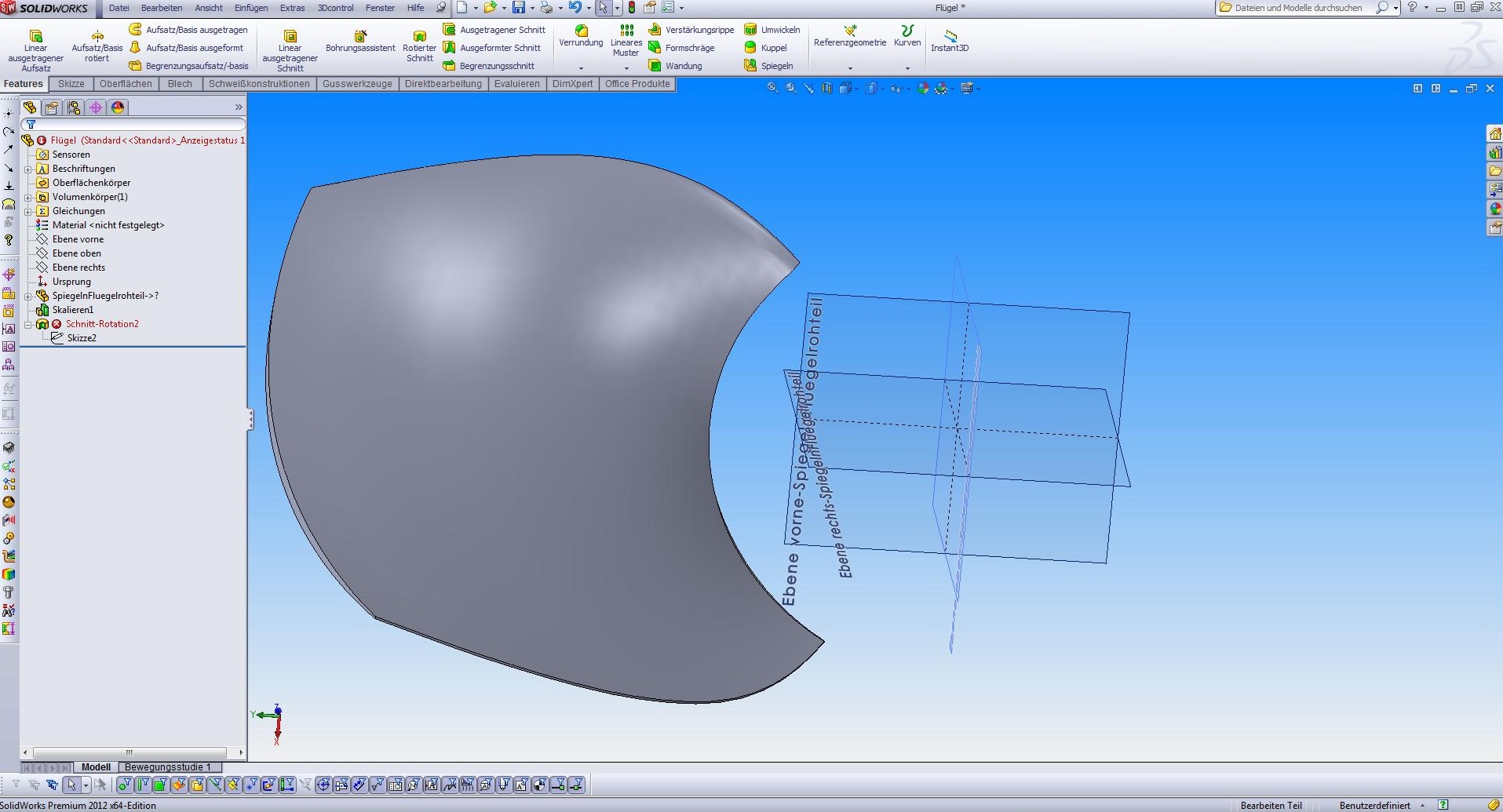The width and height of the screenshot is (1503, 812).
Task: Toggle the vertex selection filter
Action: pyautogui.click(x=124, y=785)
